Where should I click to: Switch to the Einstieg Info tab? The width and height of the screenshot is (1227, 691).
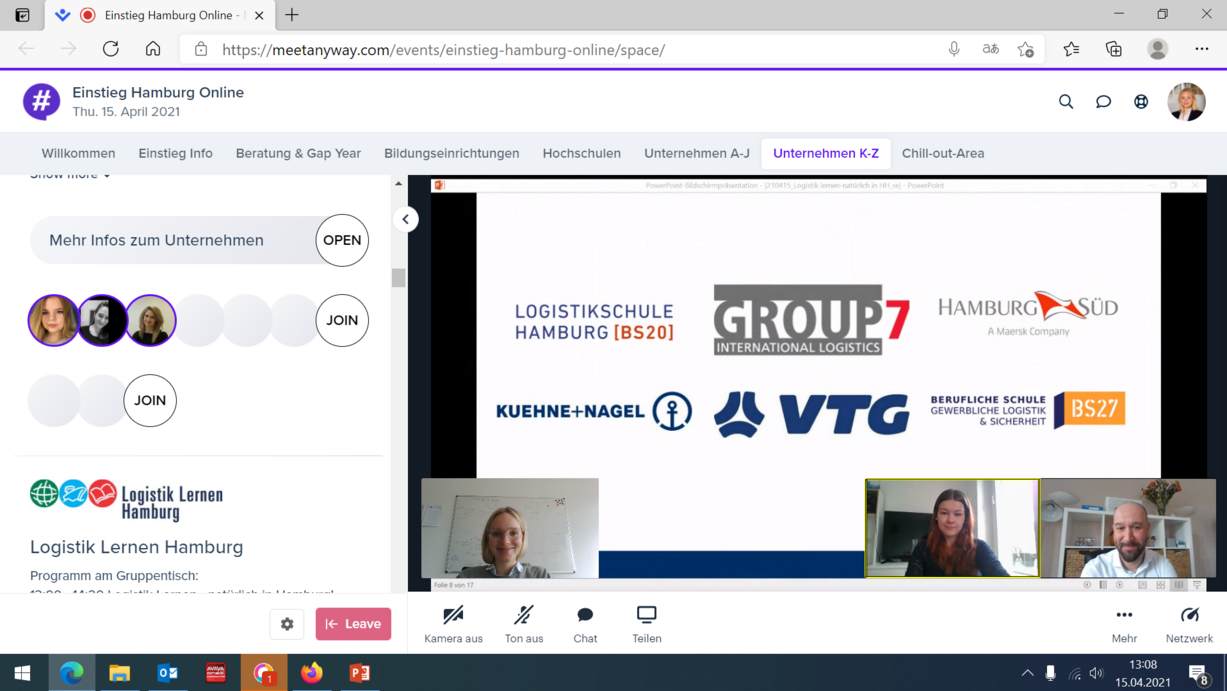coord(175,153)
